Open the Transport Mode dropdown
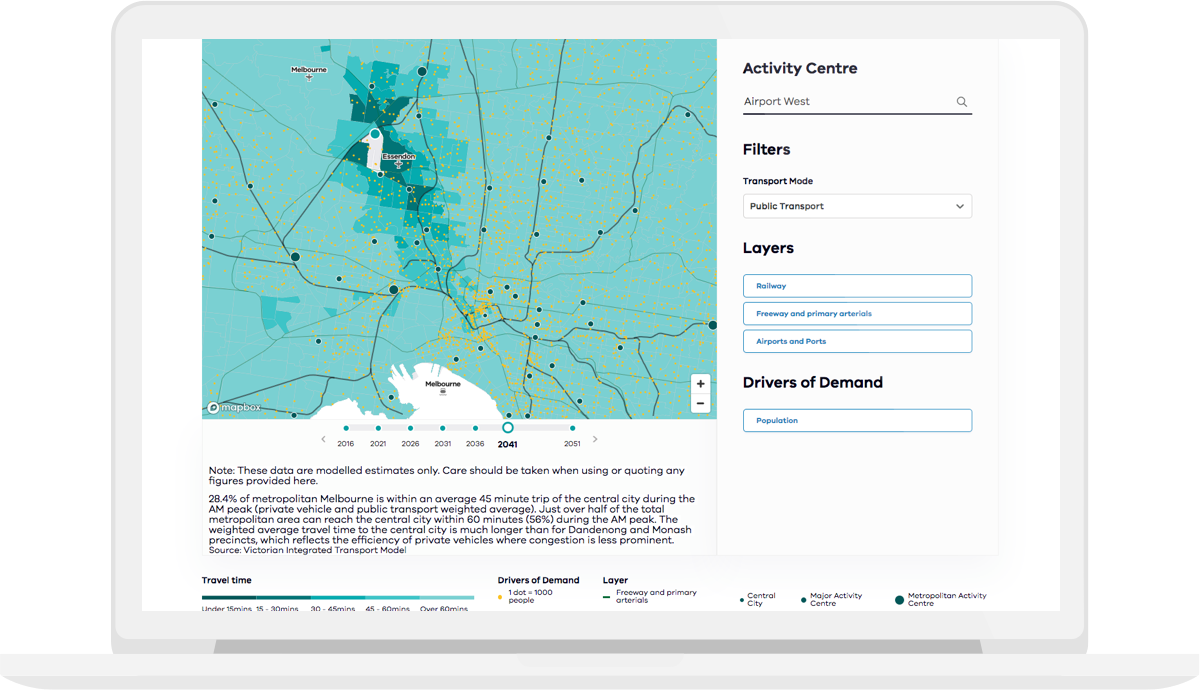The height and width of the screenshot is (690, 1200). pos(857,207)
